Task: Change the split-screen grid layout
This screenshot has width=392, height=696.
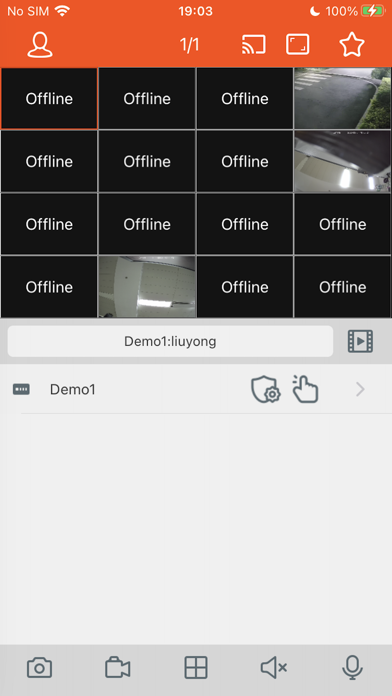Action: [196, 668]
